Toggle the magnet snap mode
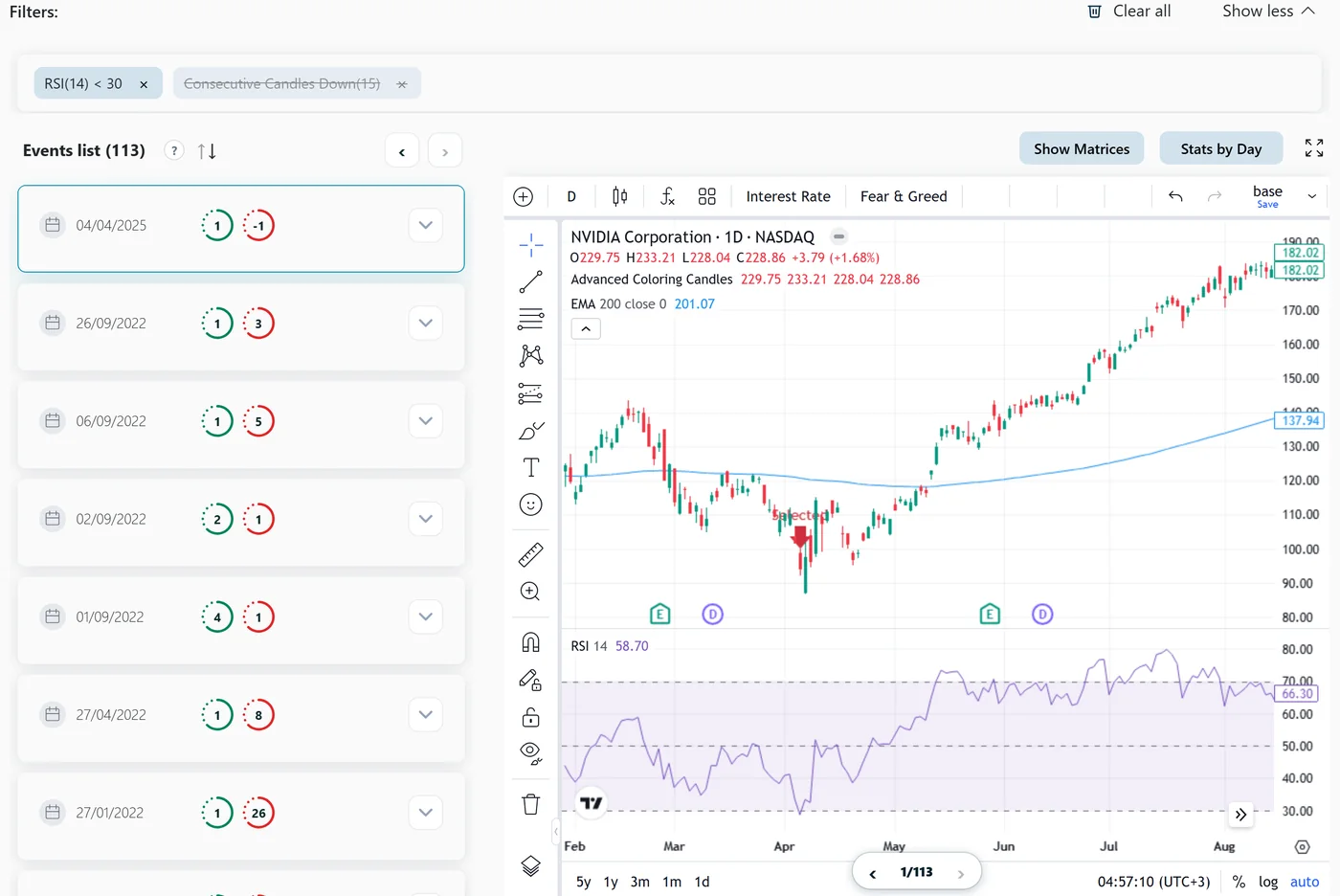The image size is (1340, 896). [531, 642]
